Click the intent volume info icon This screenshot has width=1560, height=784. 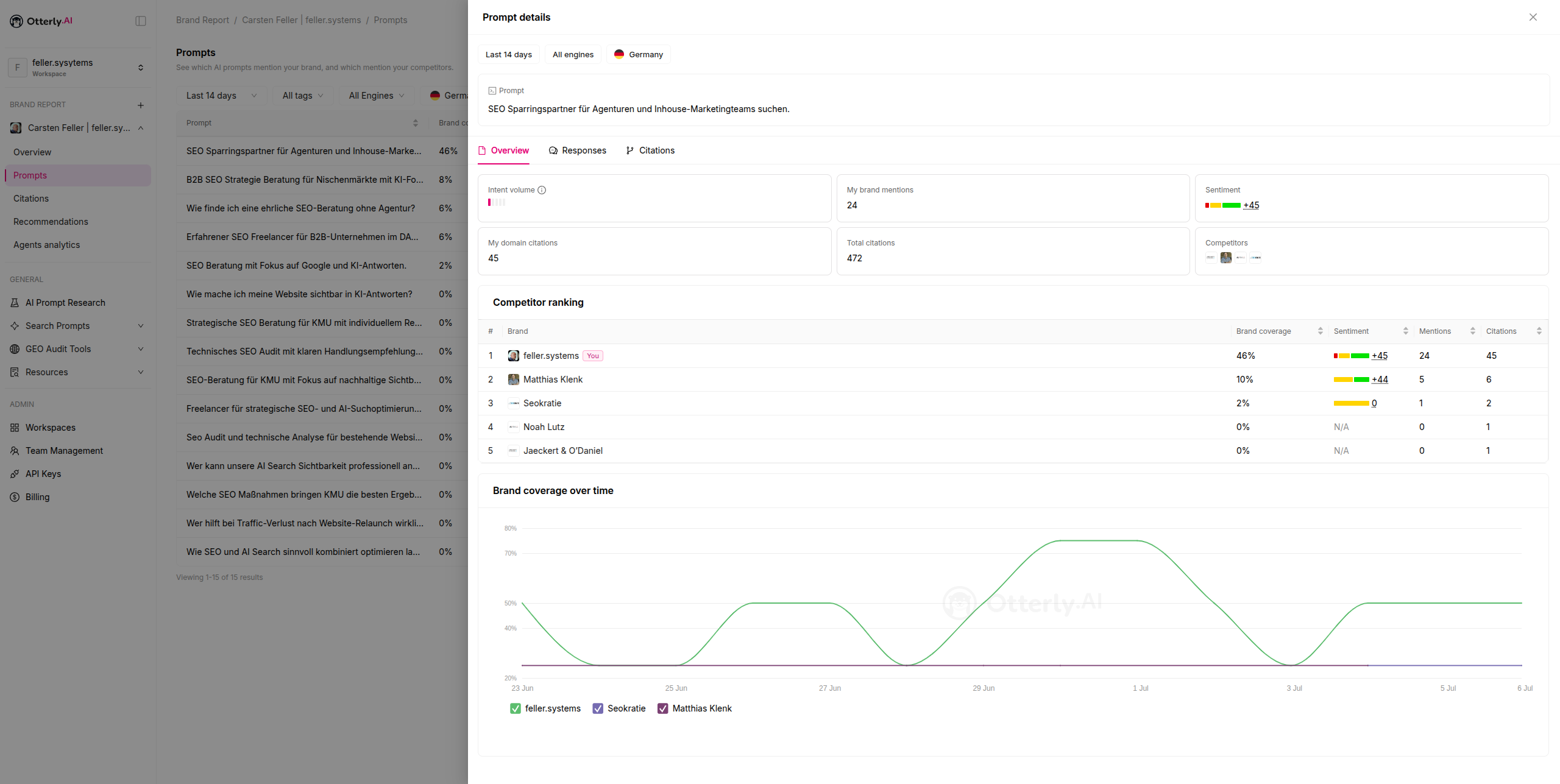tap(542, 190)
